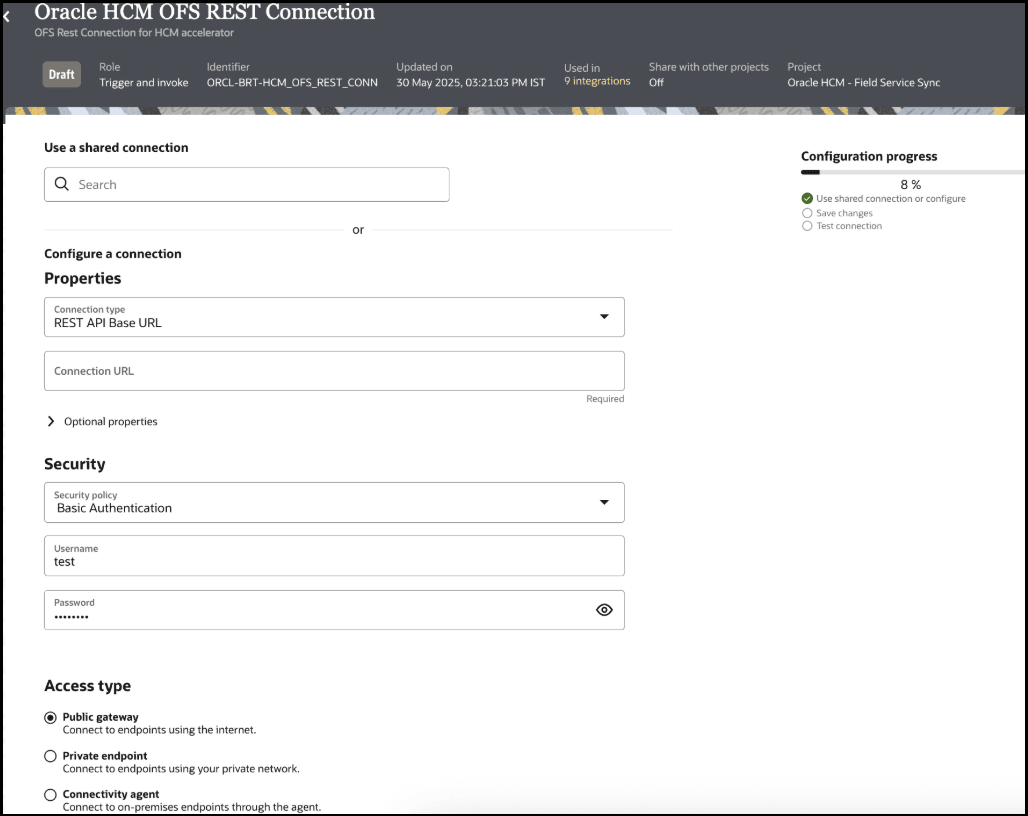Click the Connection URL input field
1028x816 pixels.
pyautogui.click(x=334, y=371)
